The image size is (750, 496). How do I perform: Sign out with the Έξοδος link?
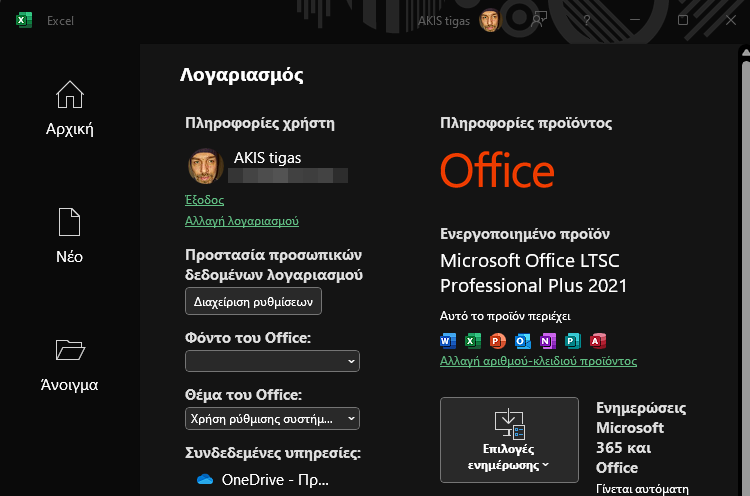tap(204, 200)
